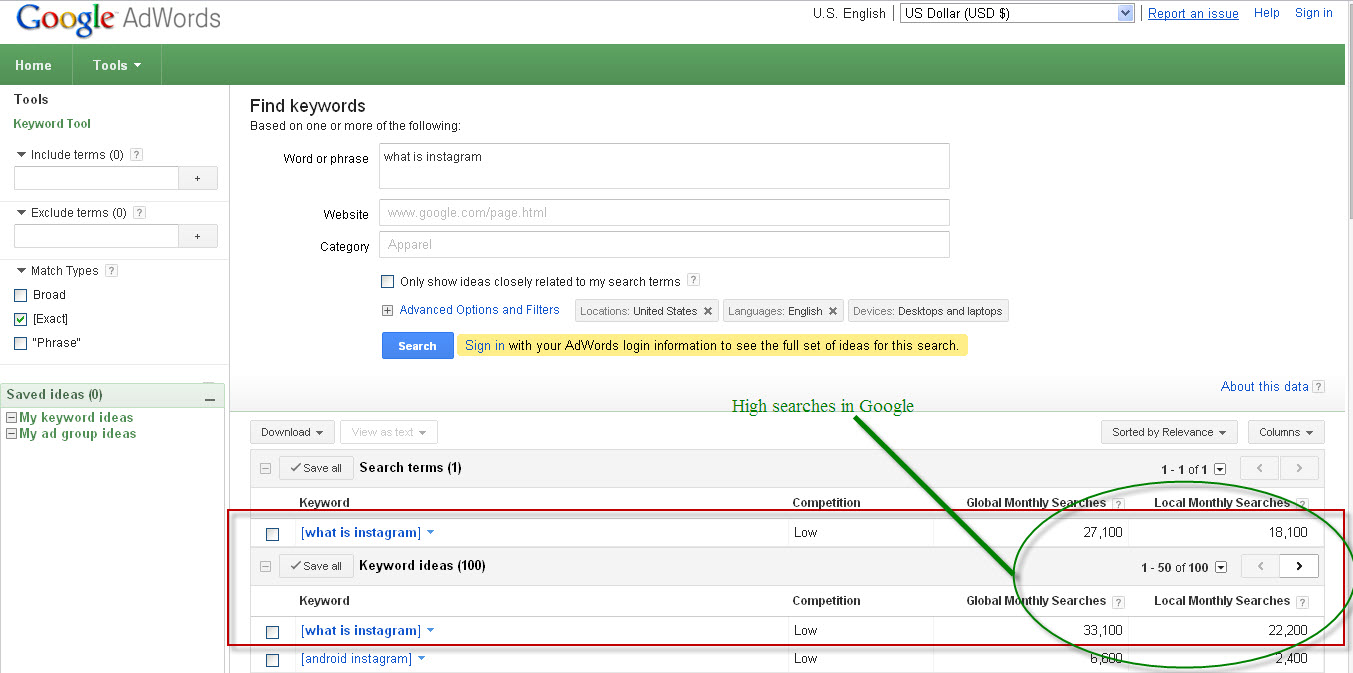Viewport: 1353px width, 673px height.
Task: Click the Report an issue link
Action: pos(1193,14)
